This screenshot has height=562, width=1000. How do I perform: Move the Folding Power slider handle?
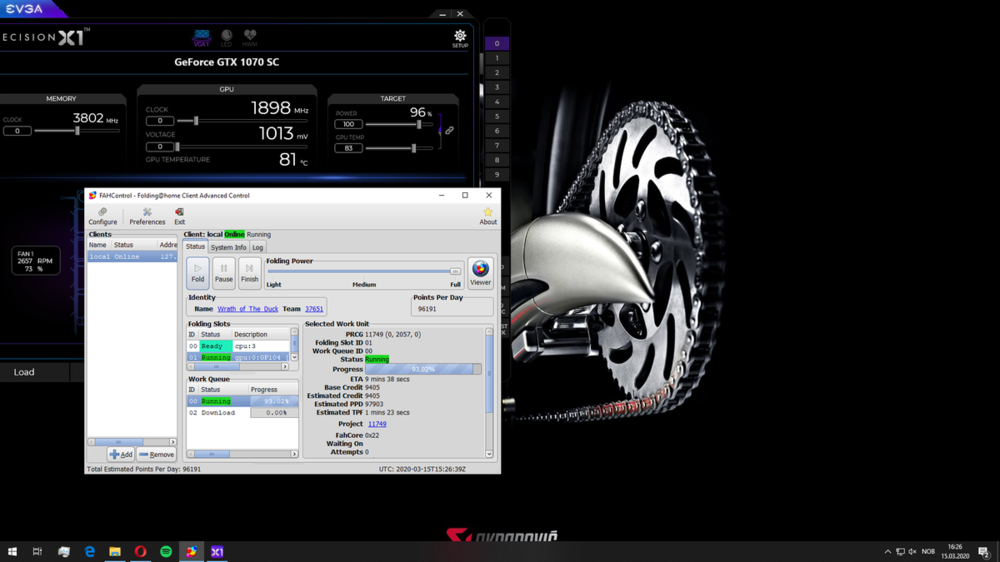(455, 271)
